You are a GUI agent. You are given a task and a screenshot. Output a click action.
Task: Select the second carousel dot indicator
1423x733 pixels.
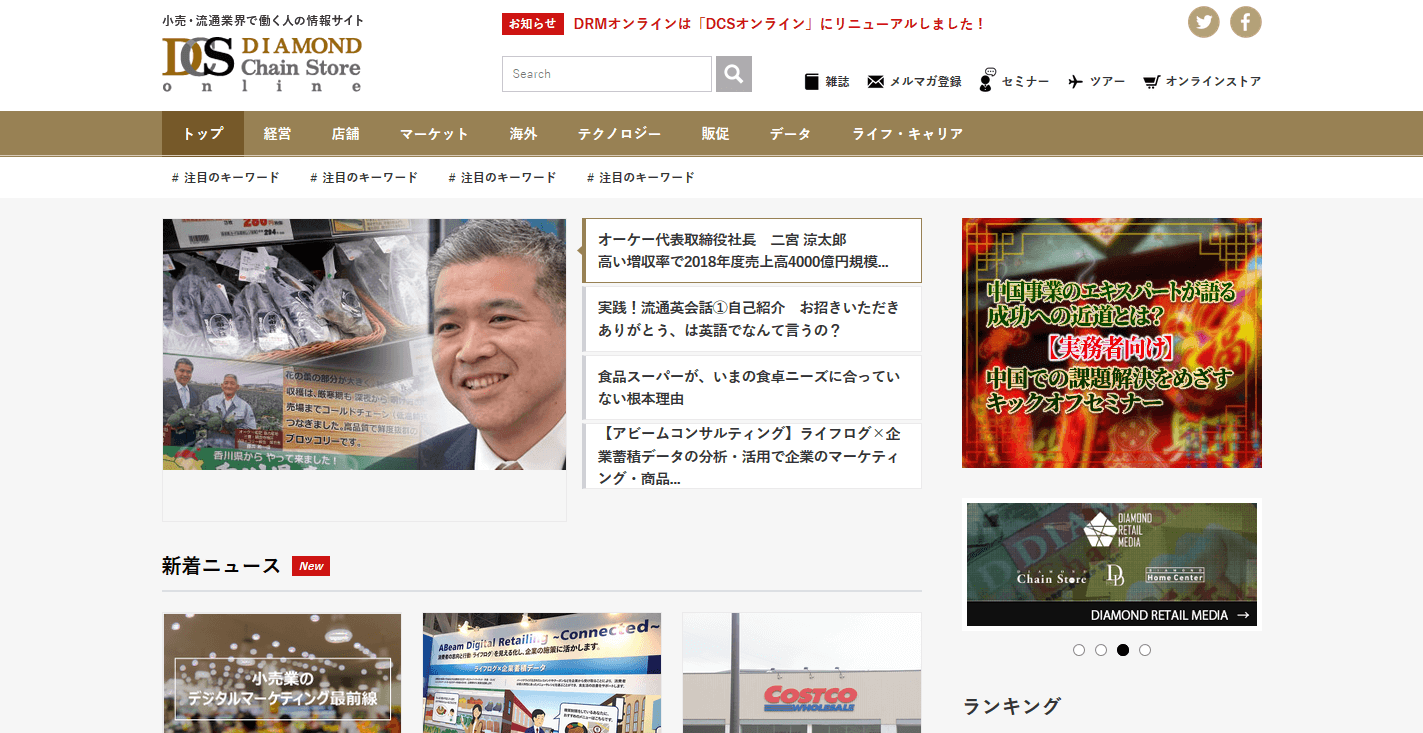[x=1101, y=650]
